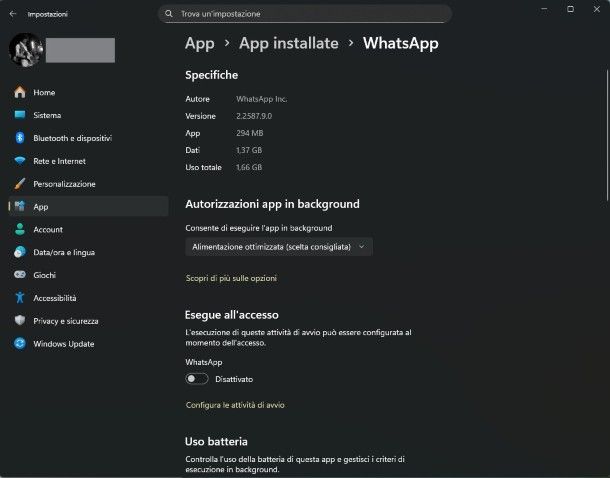The height and width of the screenshot is (478, 610).
Task: Click the 'Disattivato' toggle label
Action: click(x=234, y=379)
